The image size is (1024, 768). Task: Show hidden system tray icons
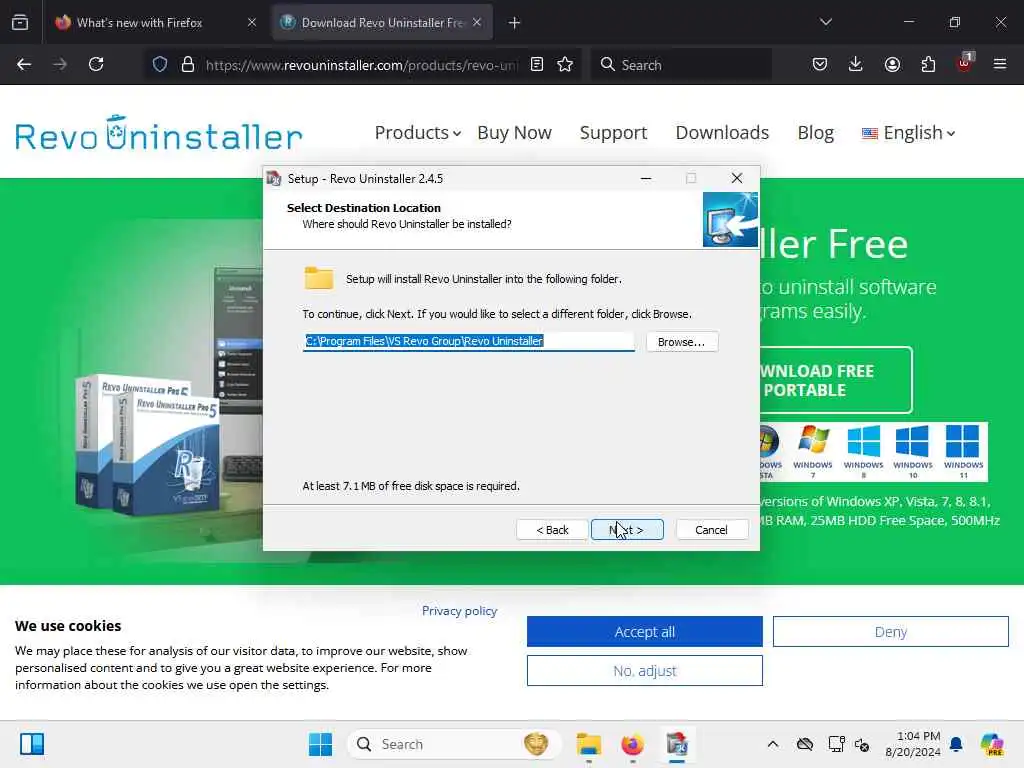coord(773,744)
